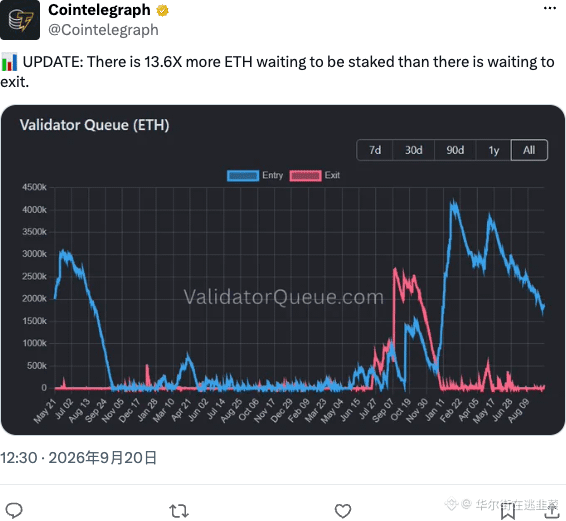
Task: Toggle the Entry series in legend
Action: (x=255, y=175)
